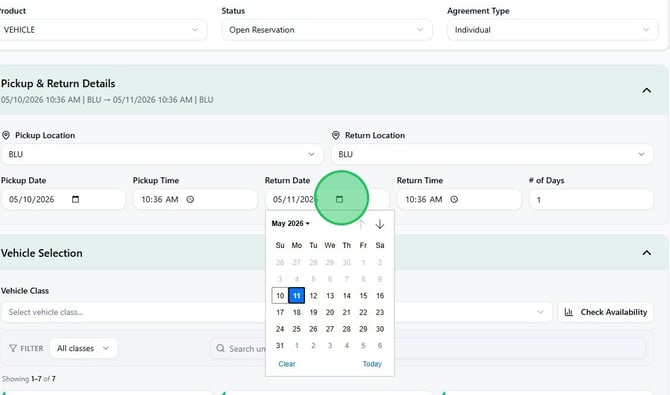Select May 22 in the calendar
This screenshot has height=395, width=670.
point(363,312)
